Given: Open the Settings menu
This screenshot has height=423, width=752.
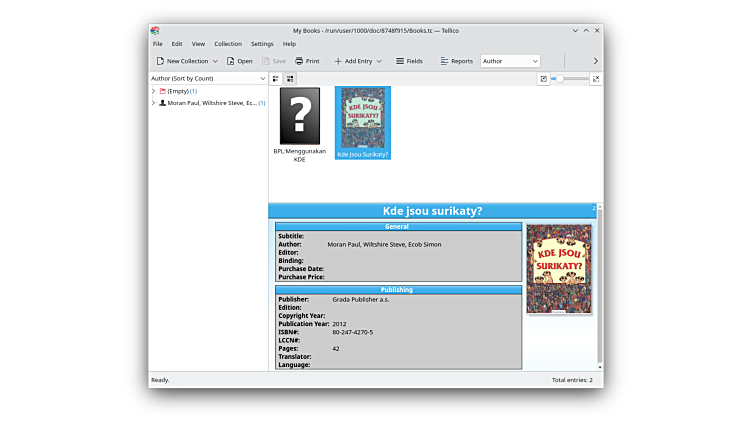Looking at the screenshot, I should pos(262,44).
